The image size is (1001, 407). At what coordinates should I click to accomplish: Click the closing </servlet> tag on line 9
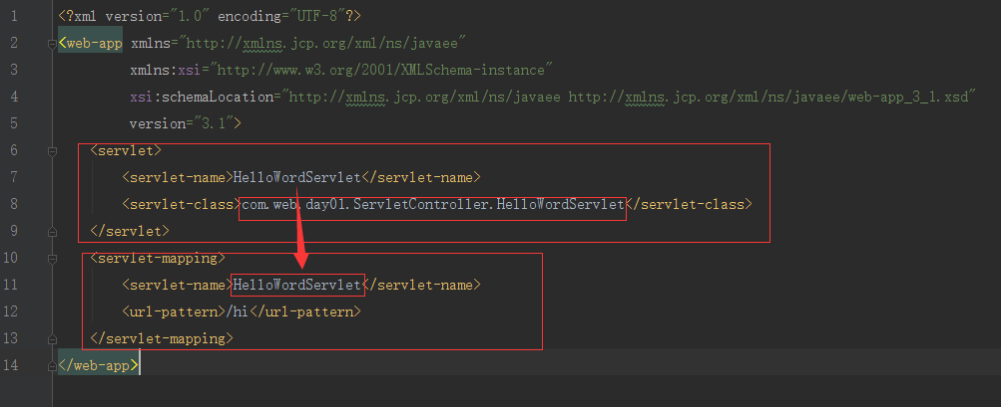[x=130, y=231]
